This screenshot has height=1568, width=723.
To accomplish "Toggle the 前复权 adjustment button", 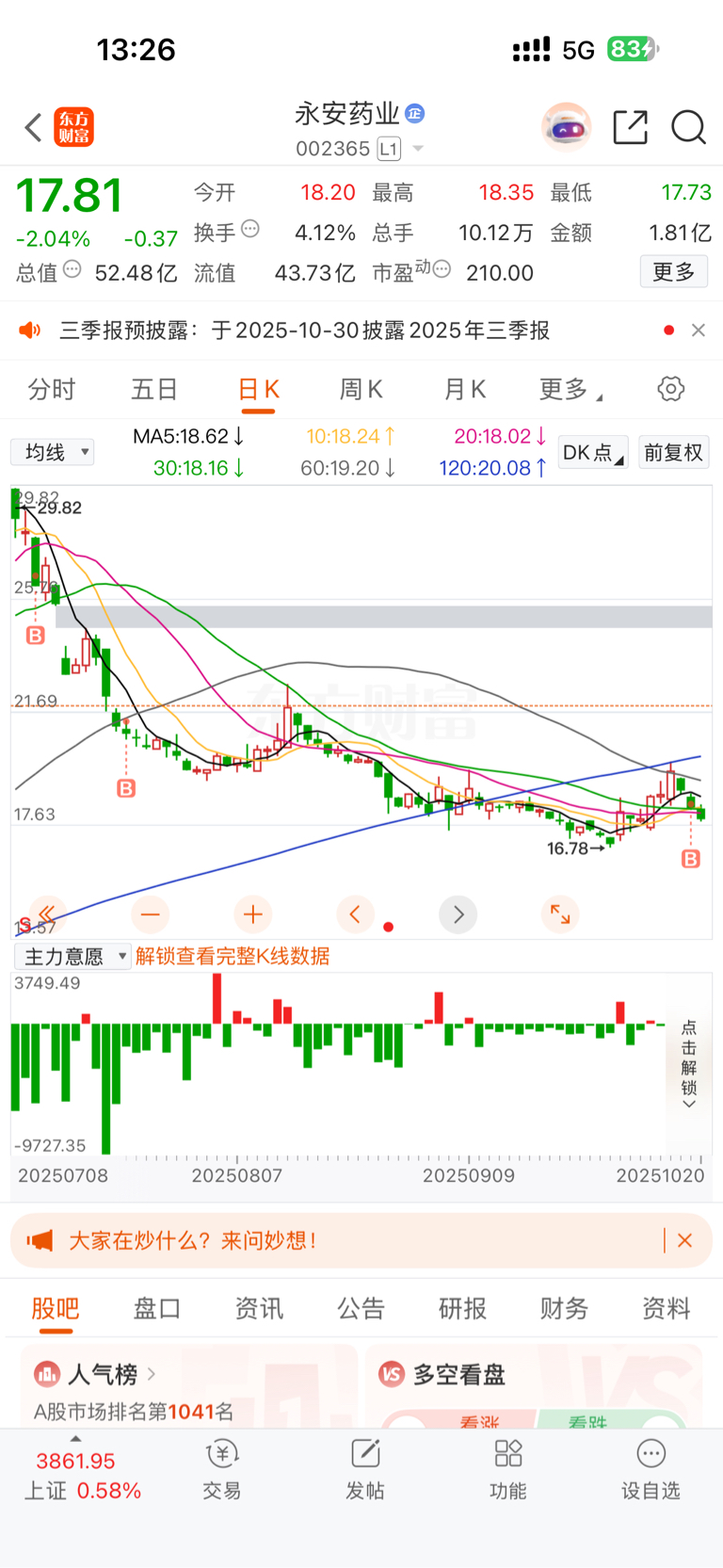I will tap(674, 452).
